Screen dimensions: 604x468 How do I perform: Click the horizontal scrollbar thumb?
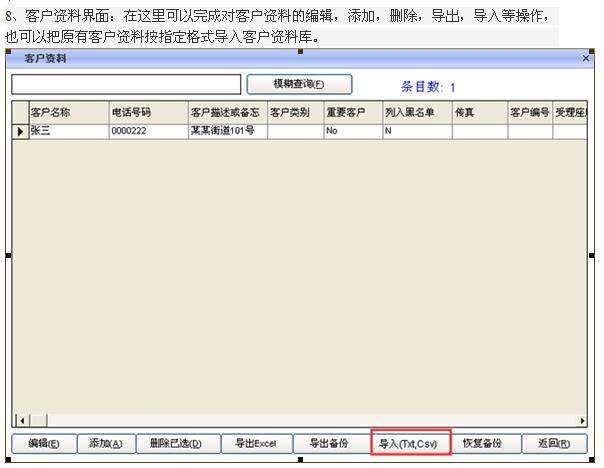pos(38,421)
